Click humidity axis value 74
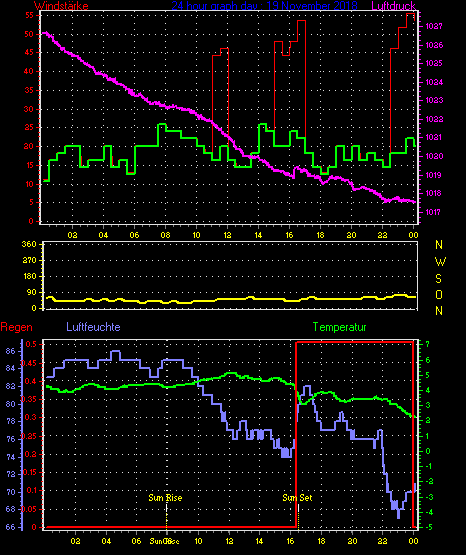 pyautogui.click(x=11, y=457)
